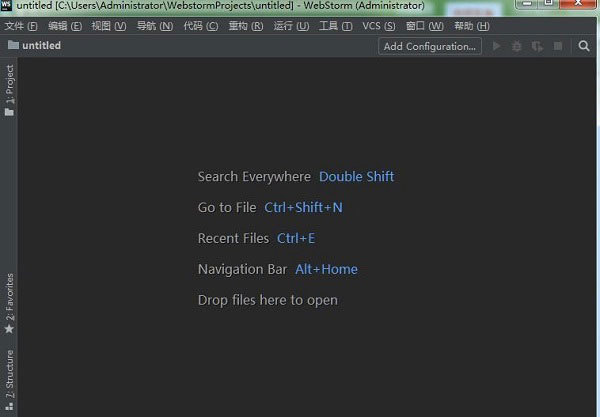Click the WebStorm logo in the title bar
600x417 pixels.
pyautogui.click(x=7, y=5)
